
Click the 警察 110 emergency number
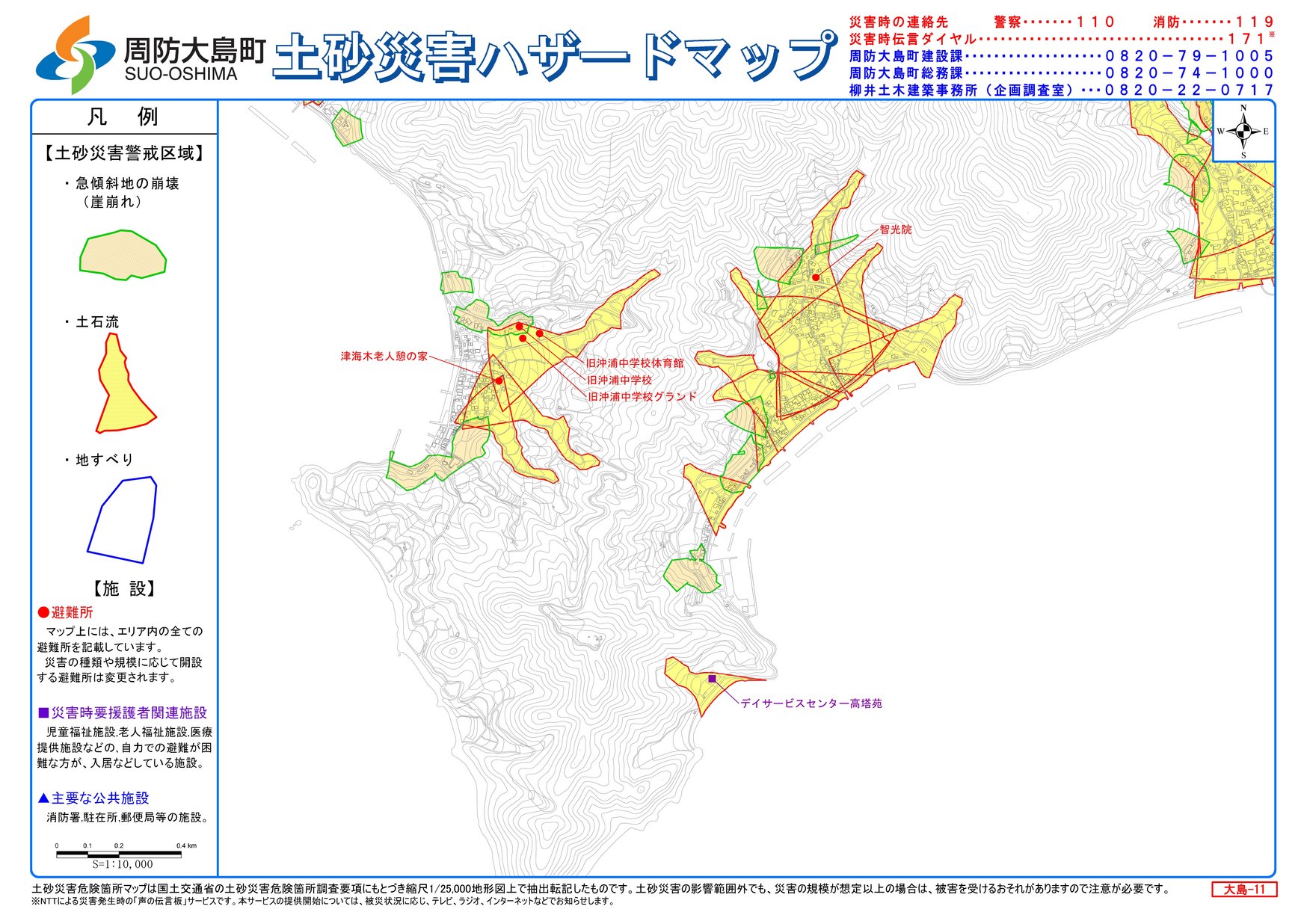point(1054,22)
